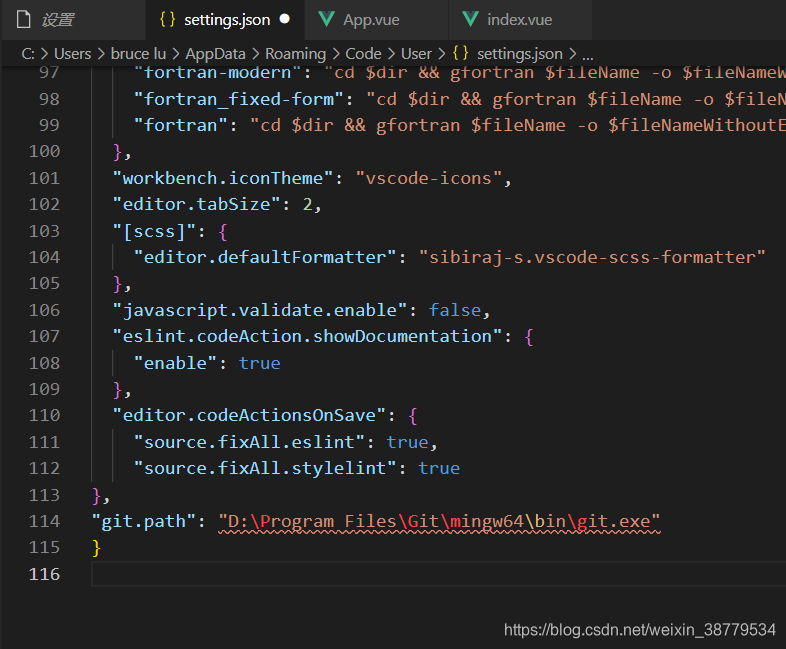The width and height of the screenshot is (786, 649).
Task: Click the underlined git.exe path string
Action: point(440,522)
